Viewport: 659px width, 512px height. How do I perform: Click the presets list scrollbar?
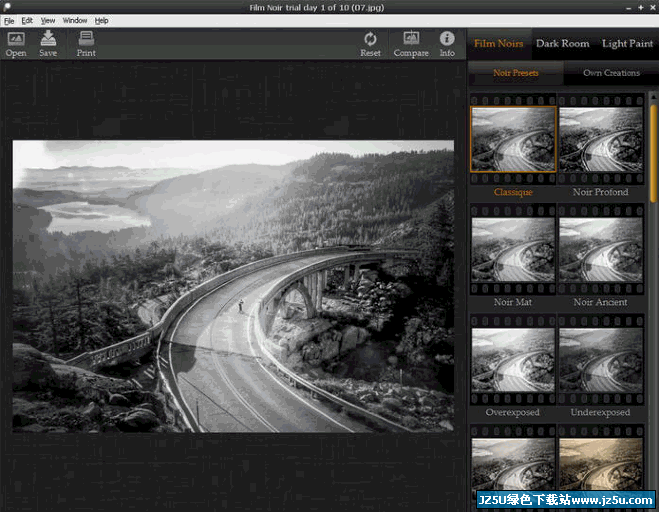point(653,151)
